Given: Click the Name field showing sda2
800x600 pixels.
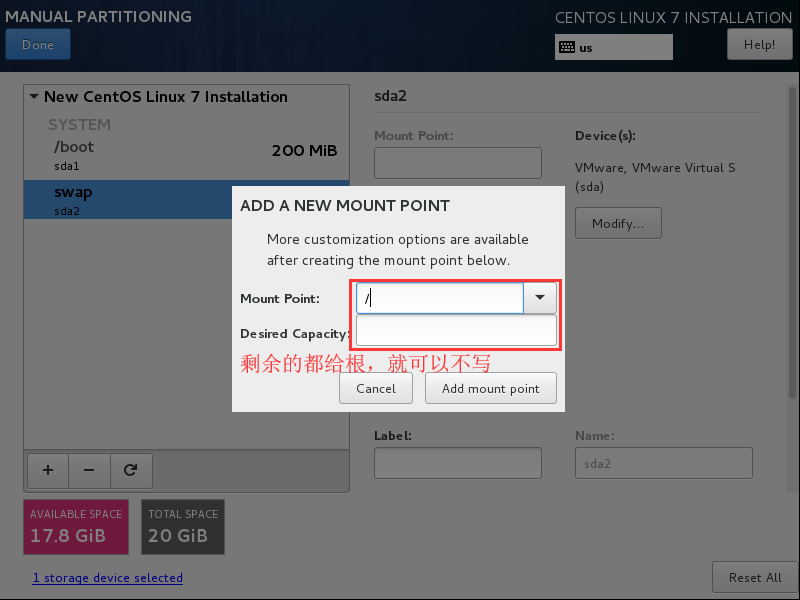Looking at the screenshot, I should tap(663, 463).
